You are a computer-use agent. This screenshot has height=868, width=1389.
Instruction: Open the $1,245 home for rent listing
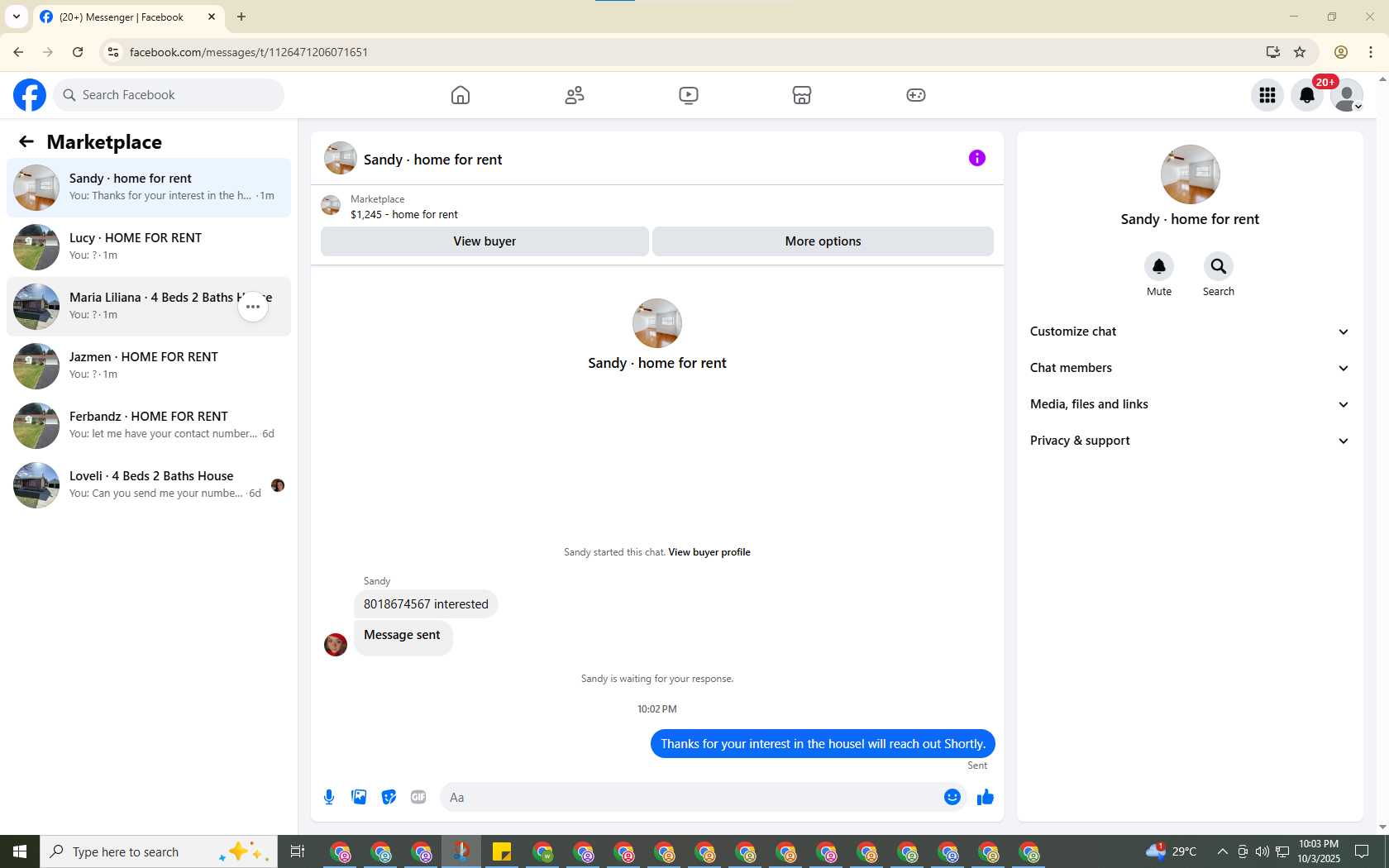403,215
